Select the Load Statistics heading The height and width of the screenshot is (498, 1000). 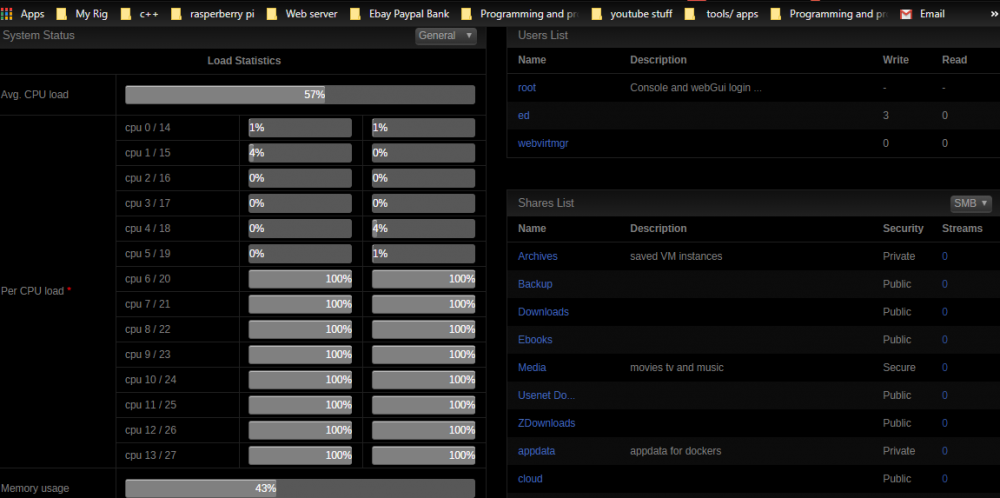pyautogui.click(x=244, y=61)
